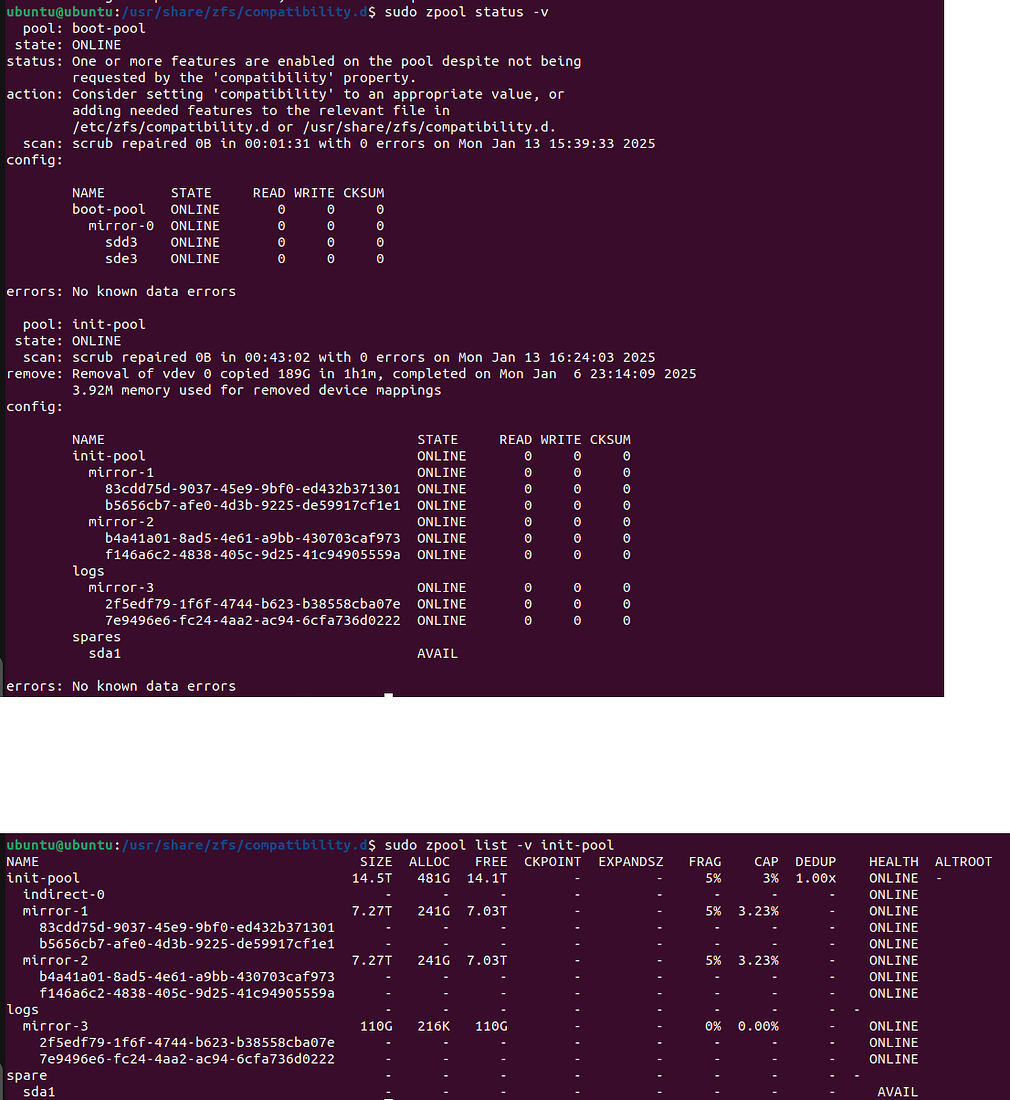Select the boot-pool pool name text
The width and height of the screenshot is (1010, 1100).
pyautogui.click(x=107, y=28)
